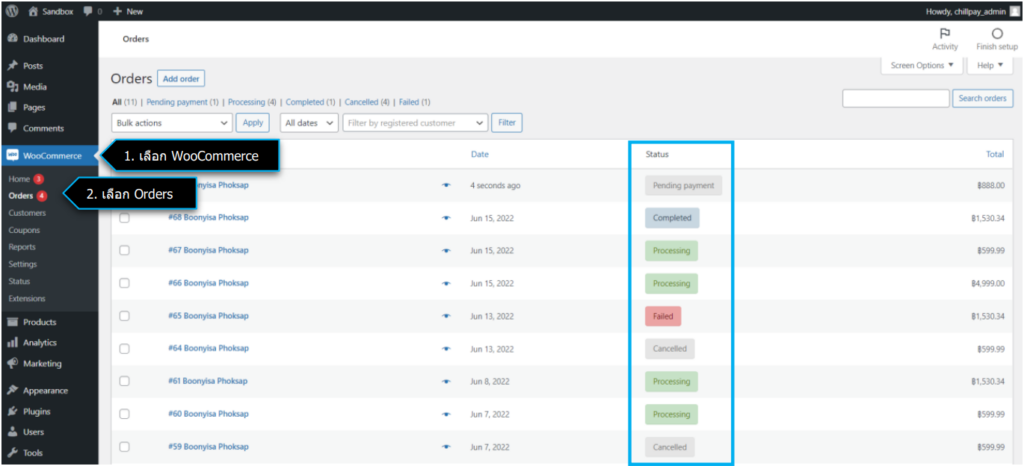This screenshot has width=1024, height=466.
Task: Select checkbox for order #60
Action: (124, 414)
